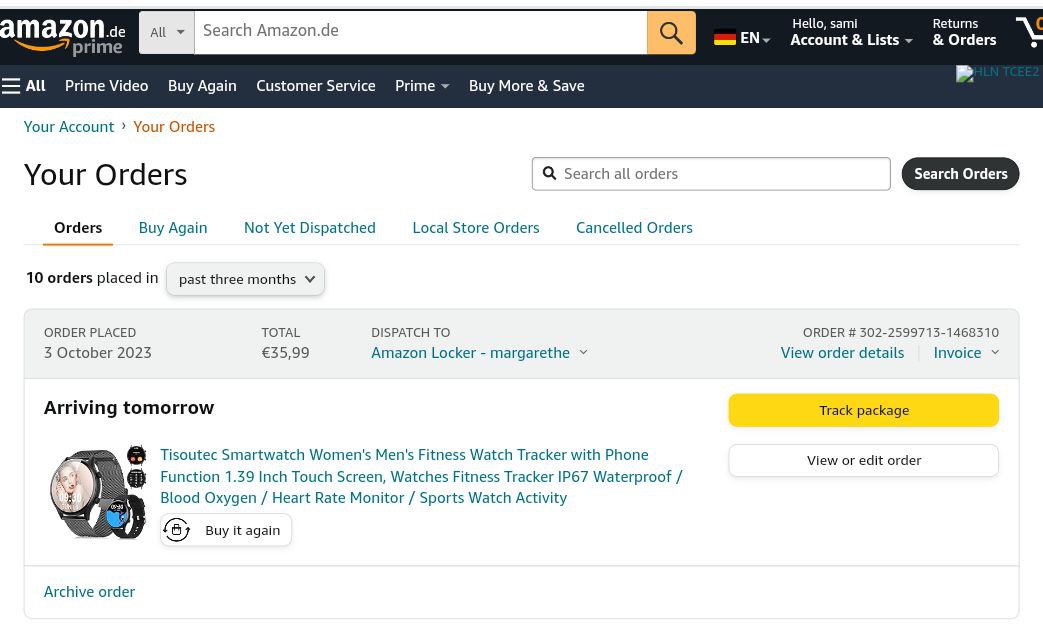This screenshot has height=625, width=1043.
Task: Open Prime Video in navigation bar
Action: click(106, 86)
